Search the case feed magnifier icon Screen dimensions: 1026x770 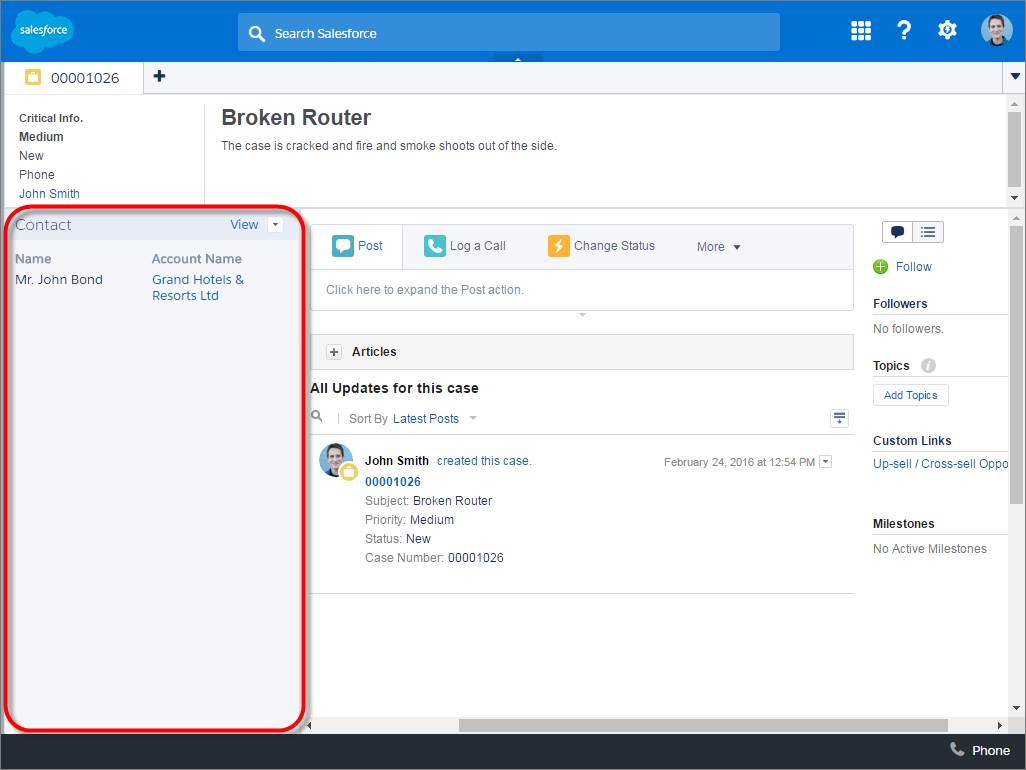[x=317, y=416]
